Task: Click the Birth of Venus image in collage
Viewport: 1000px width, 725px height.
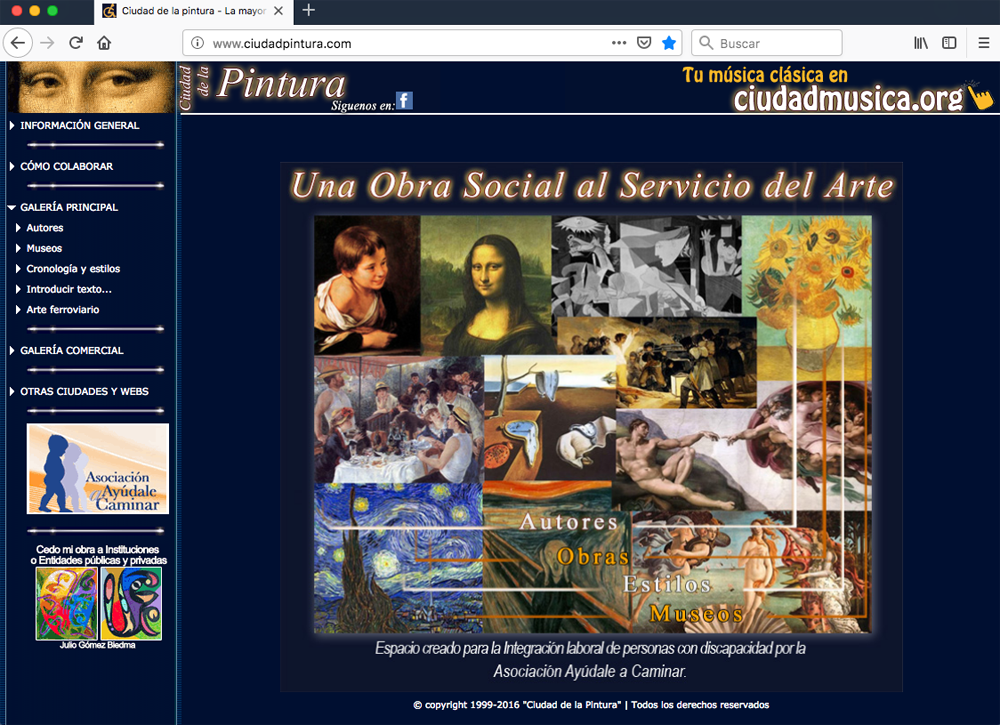Action: tap(753, 571)
